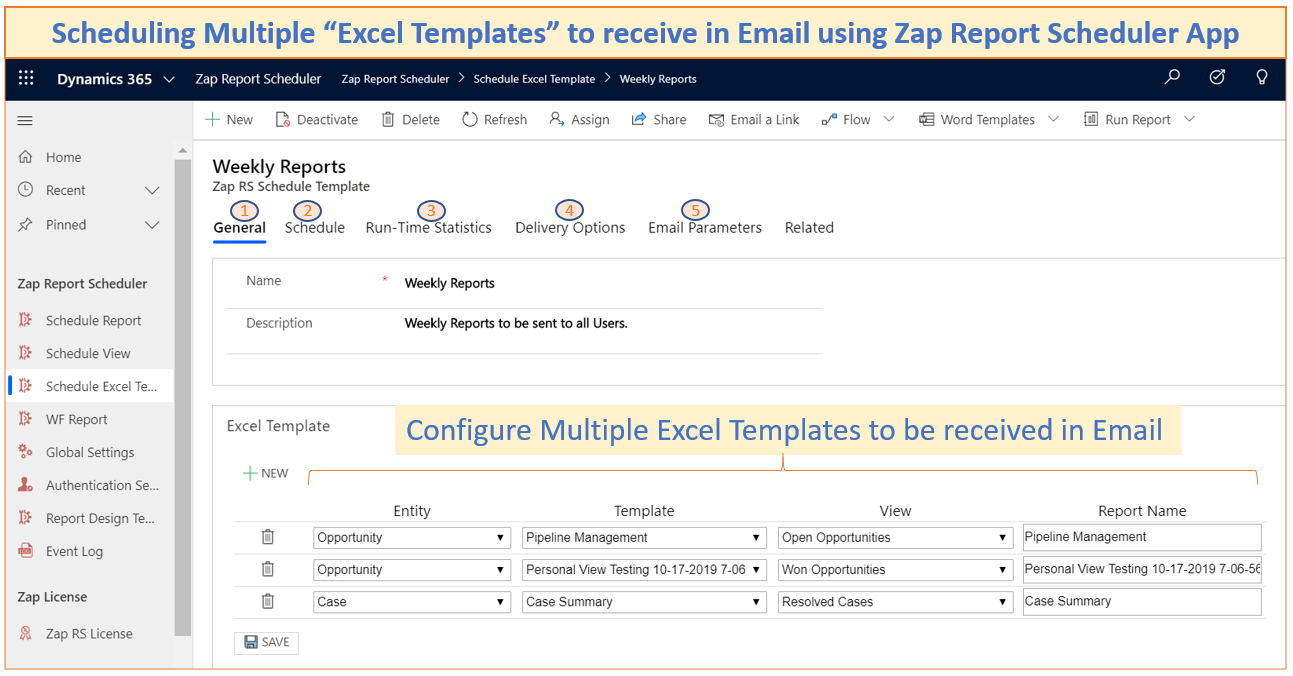Click Refresh in command bar
The image size is (1293, 676).
coord(494,119)
